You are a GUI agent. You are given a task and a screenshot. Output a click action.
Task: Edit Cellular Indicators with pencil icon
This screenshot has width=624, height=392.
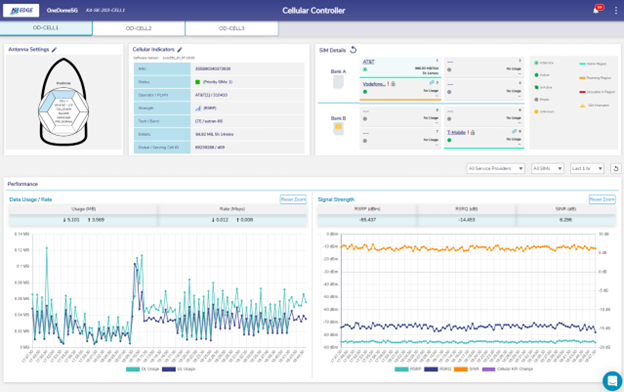click(x=180, y=50)
